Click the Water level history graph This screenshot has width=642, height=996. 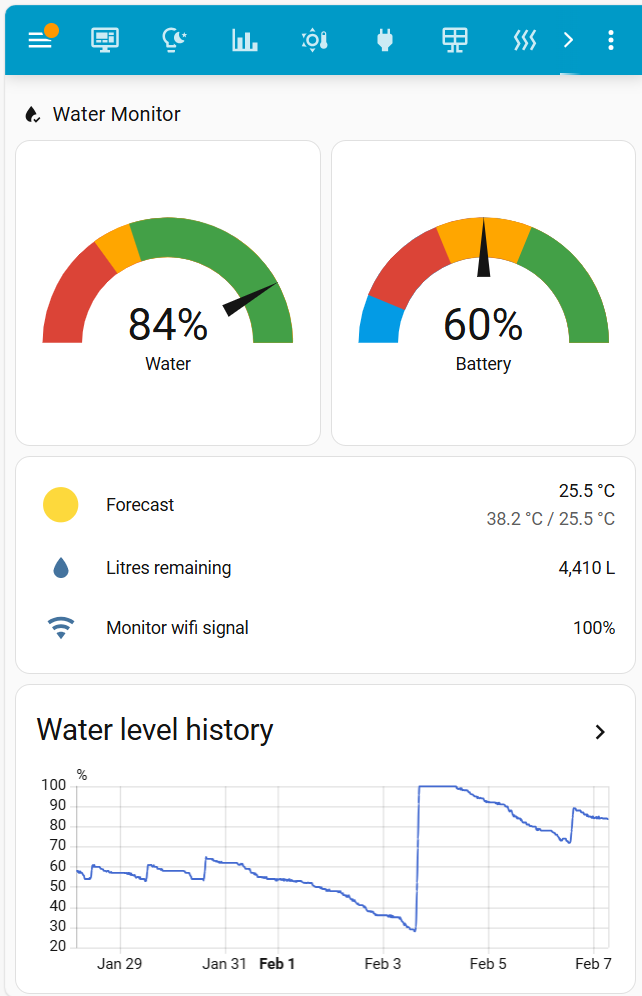[x=340, y=865]
